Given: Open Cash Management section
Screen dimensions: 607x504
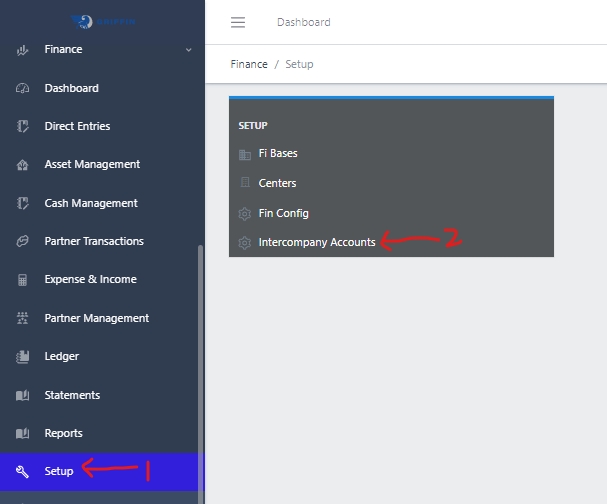Looking at the screenshot, I should click(91, 203).
